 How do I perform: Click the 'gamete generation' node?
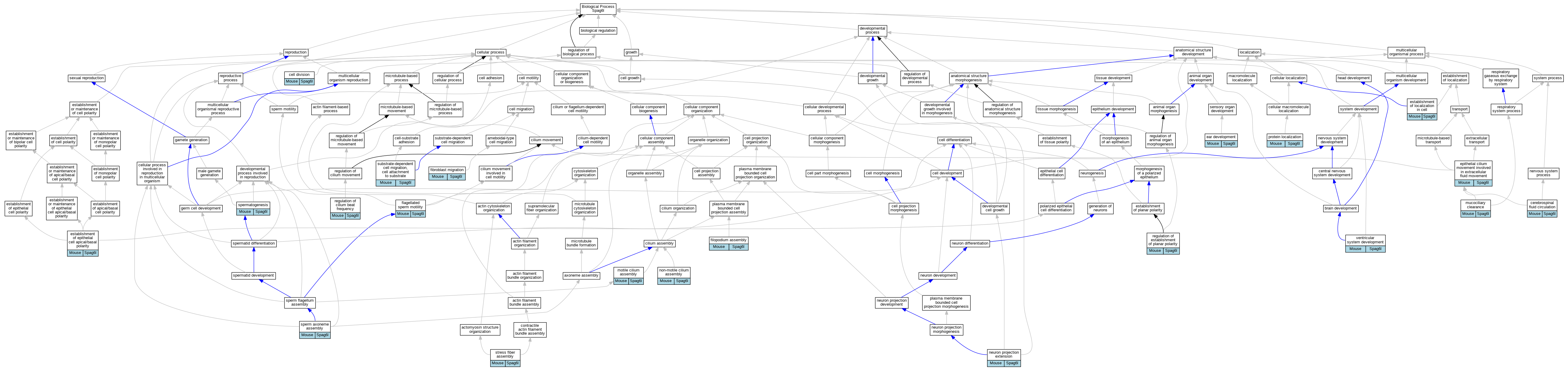tap(191, 140)
